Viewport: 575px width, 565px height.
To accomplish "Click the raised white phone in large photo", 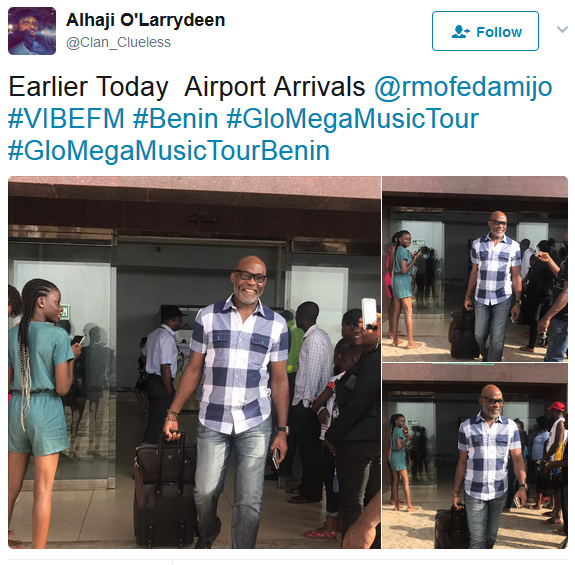I will click(x=369, y=313).
